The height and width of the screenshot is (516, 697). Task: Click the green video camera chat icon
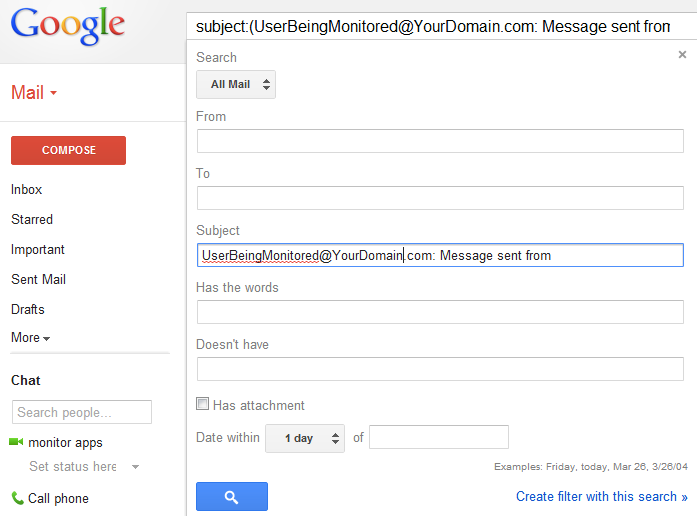[x=16, y=442]
